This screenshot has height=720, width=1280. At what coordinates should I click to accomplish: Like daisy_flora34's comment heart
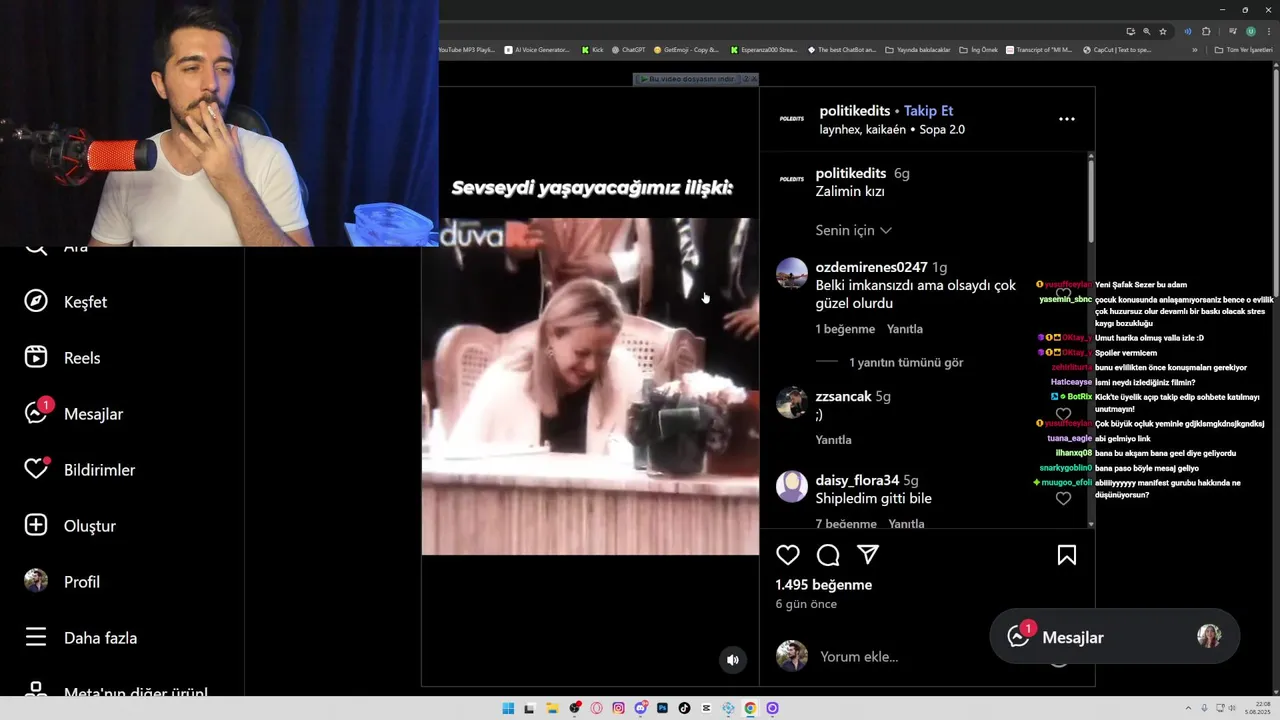(x=1064, y=498)
